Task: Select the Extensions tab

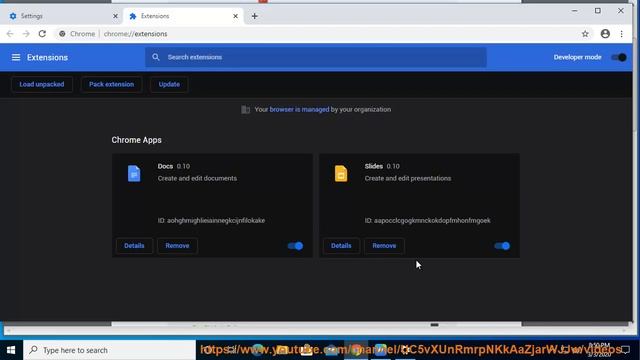Action: [x=184, y=16]
